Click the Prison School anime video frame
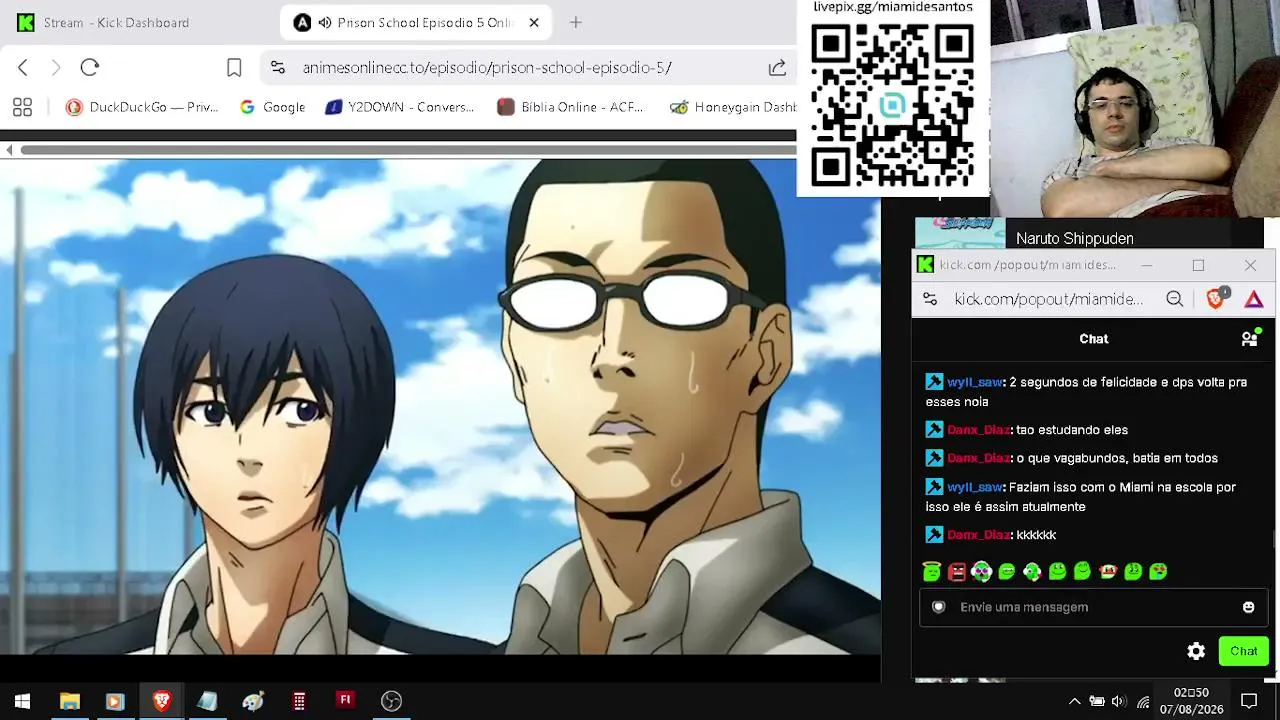 click(440, 407)
